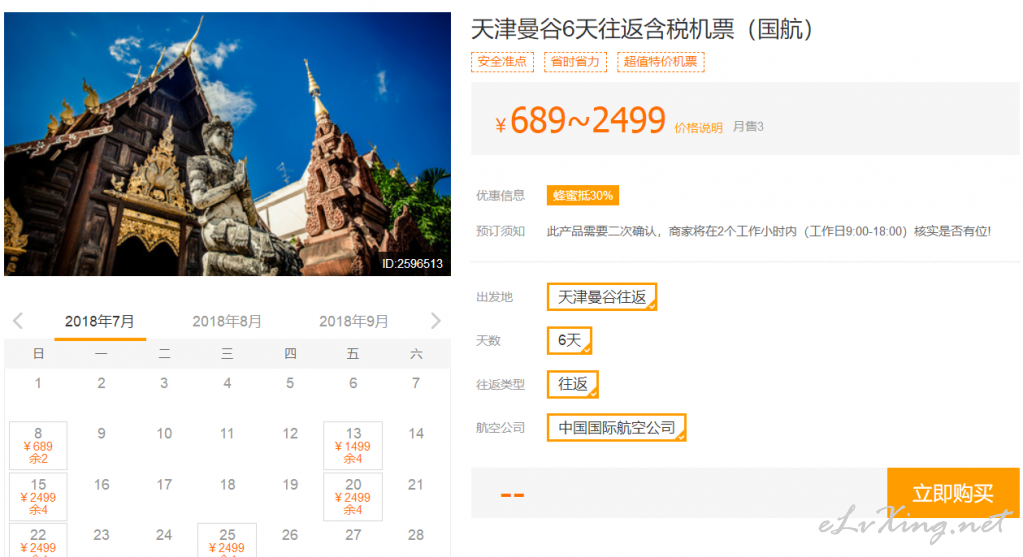The width and height of the screenshot is (1023, 557).
Task: Click calendar date 26
Action: coord(290,535)
